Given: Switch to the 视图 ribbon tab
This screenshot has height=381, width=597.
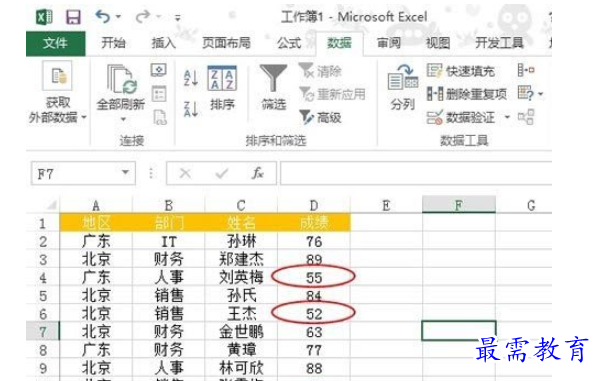Looking at the screenshot, I should pyautogui.click(x=438, y=43).
